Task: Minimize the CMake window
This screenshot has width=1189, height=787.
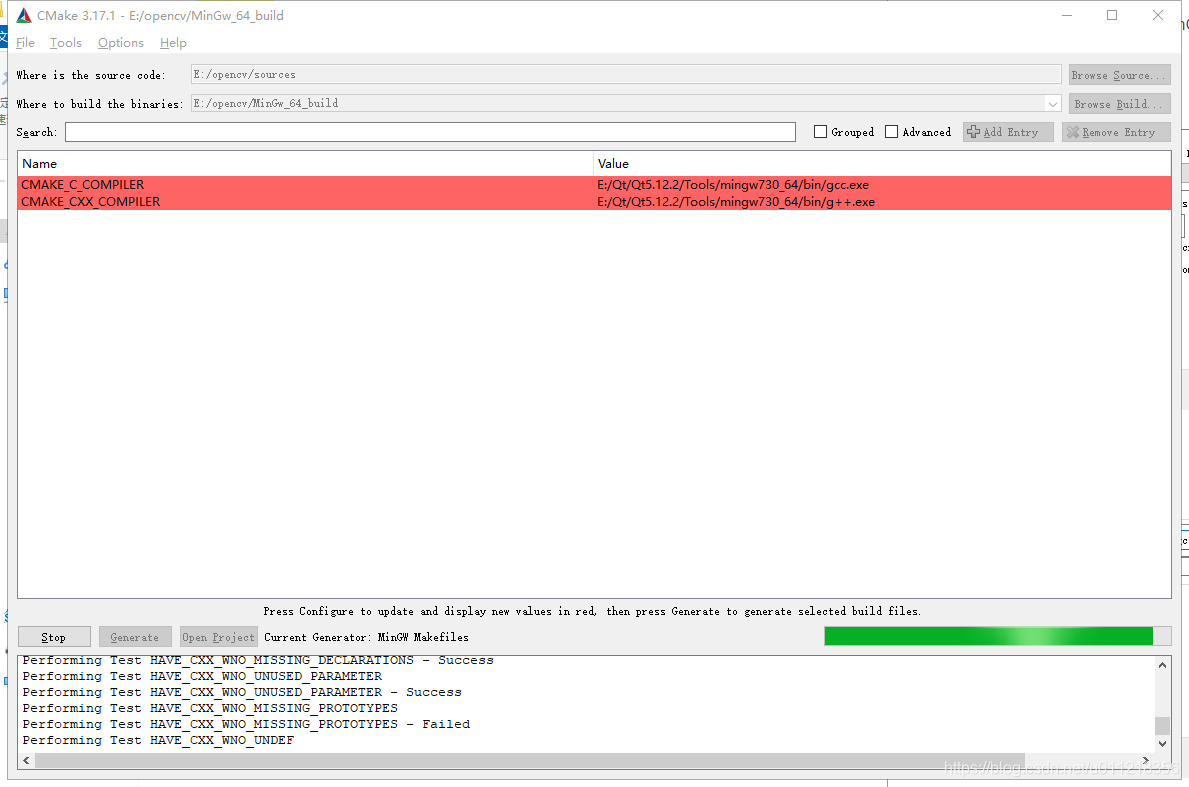Action: (x=1067, y=15)
